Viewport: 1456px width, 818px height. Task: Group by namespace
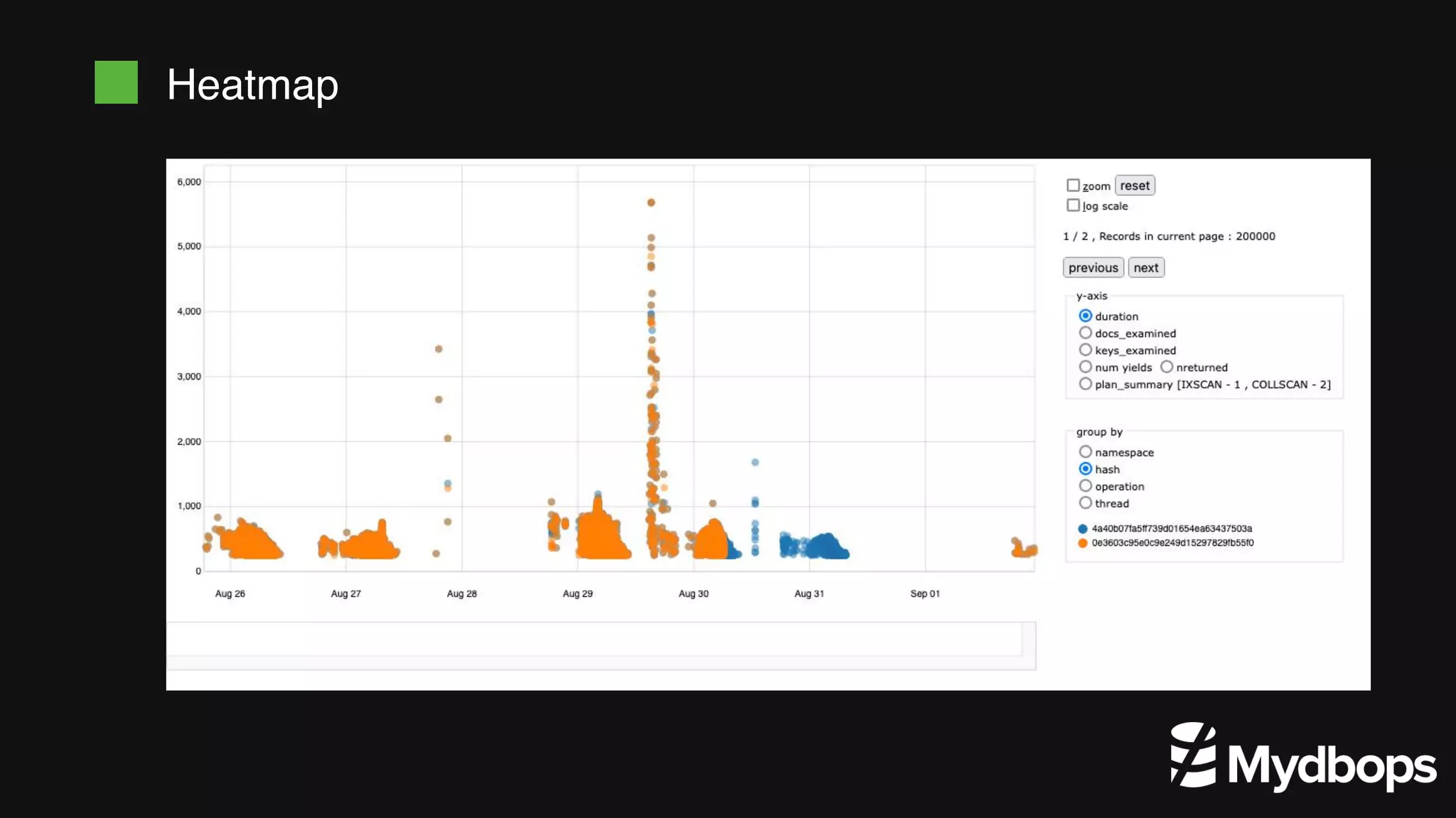click(x=1085, y=452)
